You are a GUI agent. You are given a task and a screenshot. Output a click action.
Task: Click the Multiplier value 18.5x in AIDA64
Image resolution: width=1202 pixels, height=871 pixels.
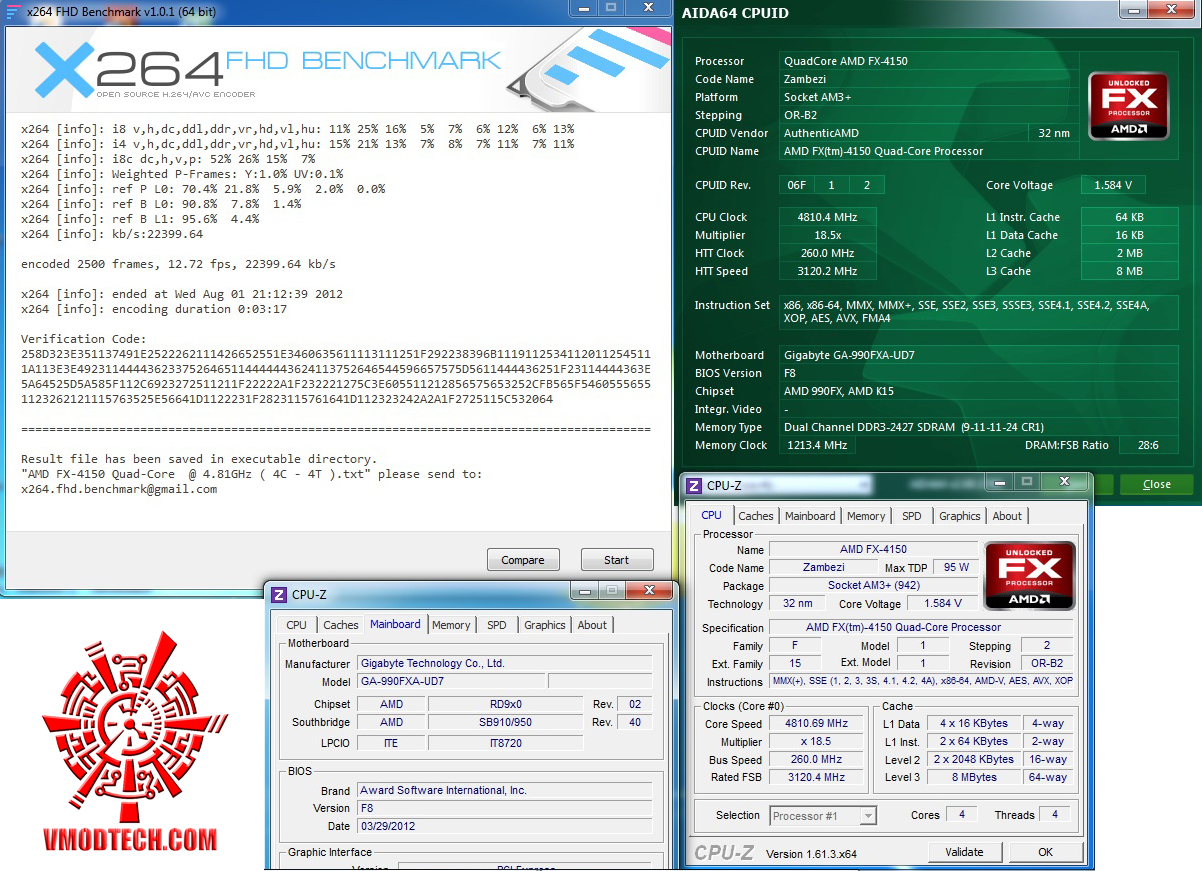coord(829,235)
